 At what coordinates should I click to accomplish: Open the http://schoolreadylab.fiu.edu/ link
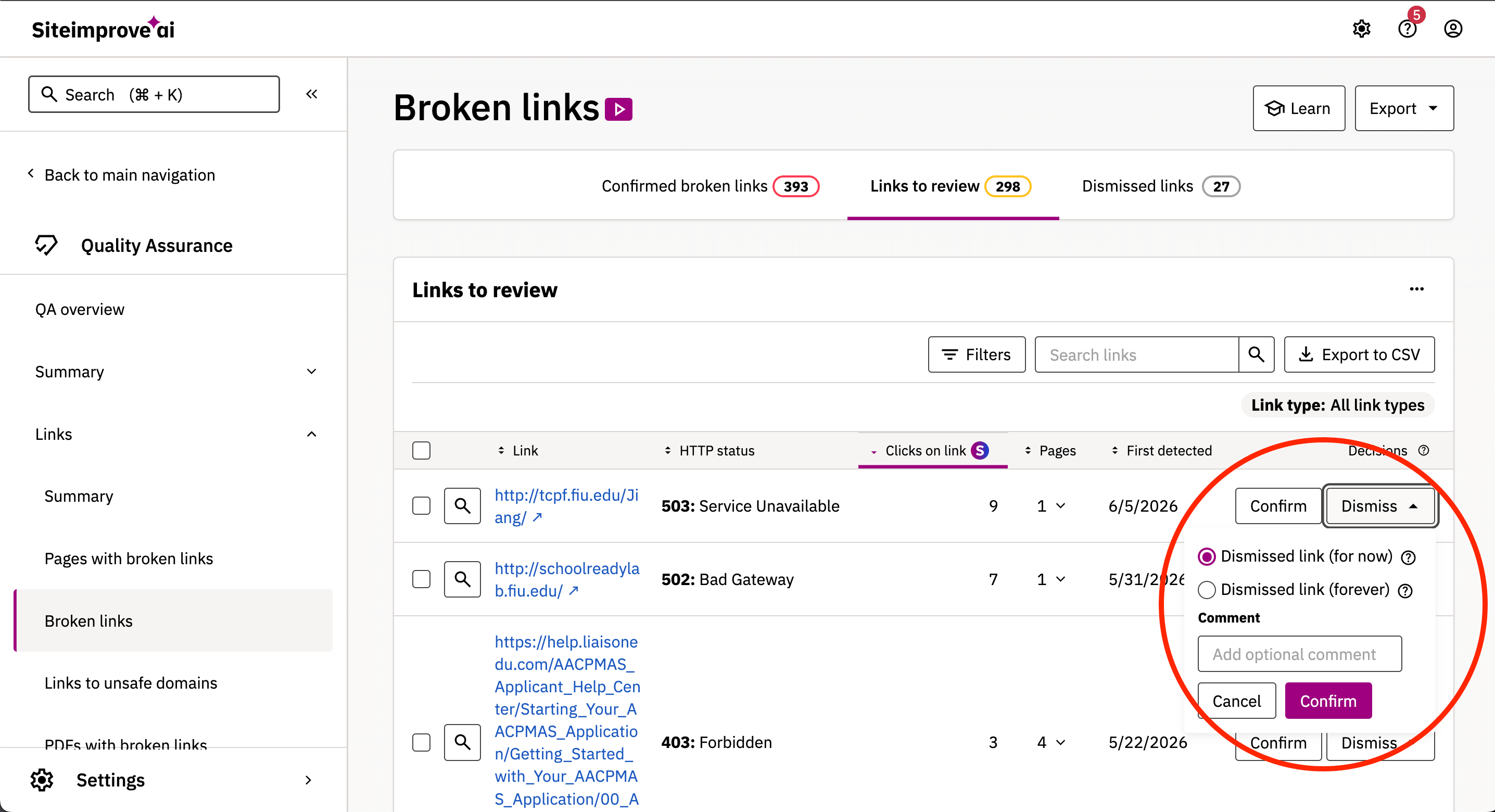pyautogui.click(x=566, y=579)
